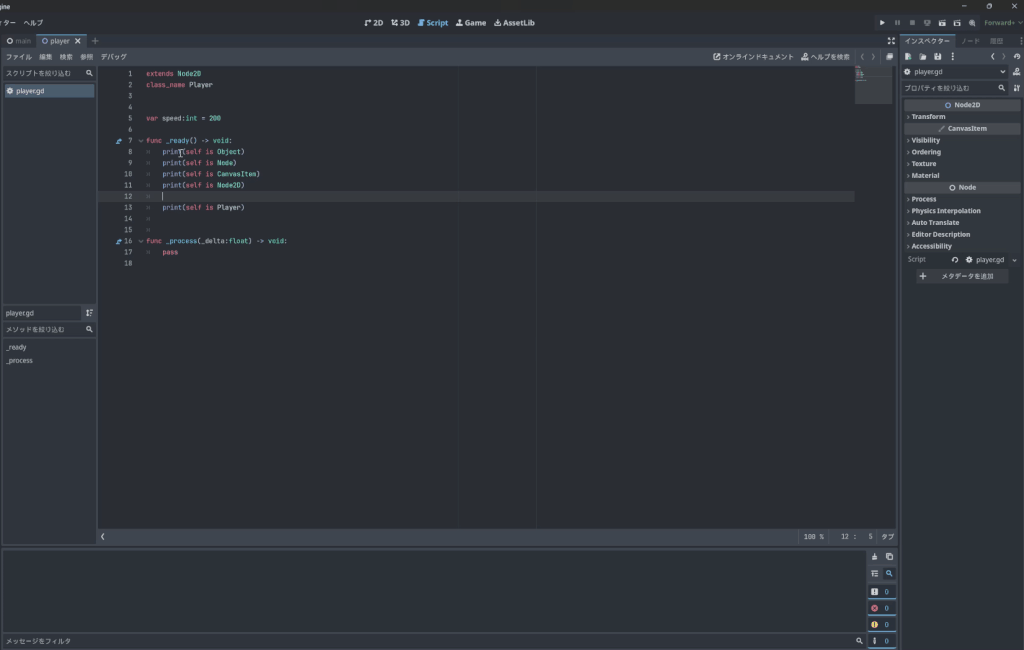The image size is (1024, 650).
Task: Toggle error messages filter count
Action: [x=881, y=608]
